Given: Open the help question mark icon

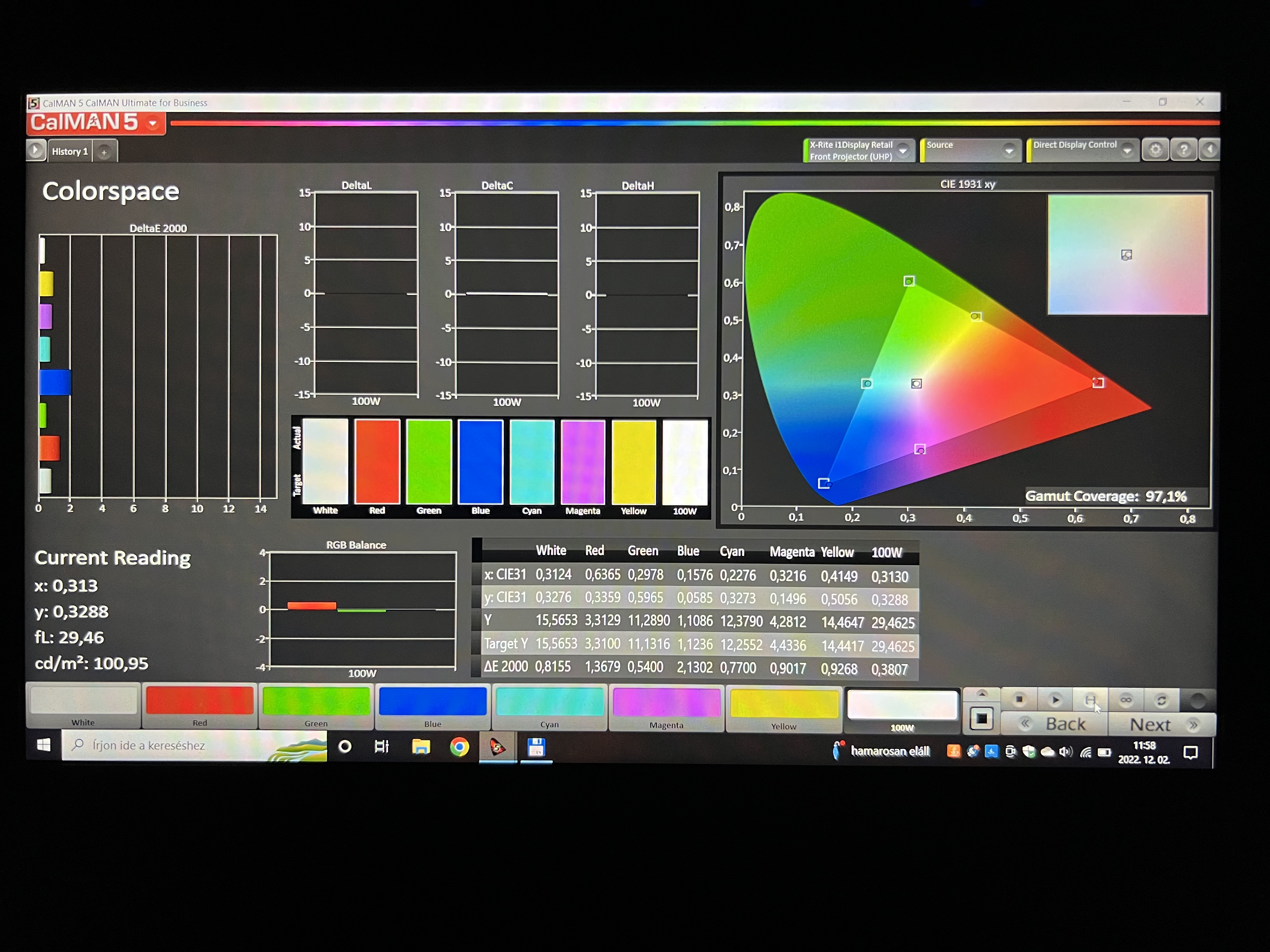Looking at the screenshot, I should click(1183, 150).
